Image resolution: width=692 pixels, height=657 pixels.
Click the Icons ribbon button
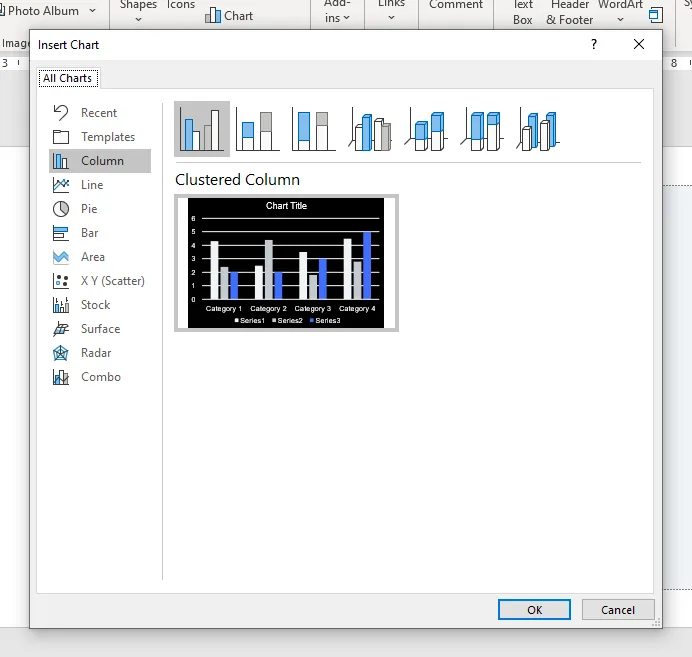click(x=181, y=5)
